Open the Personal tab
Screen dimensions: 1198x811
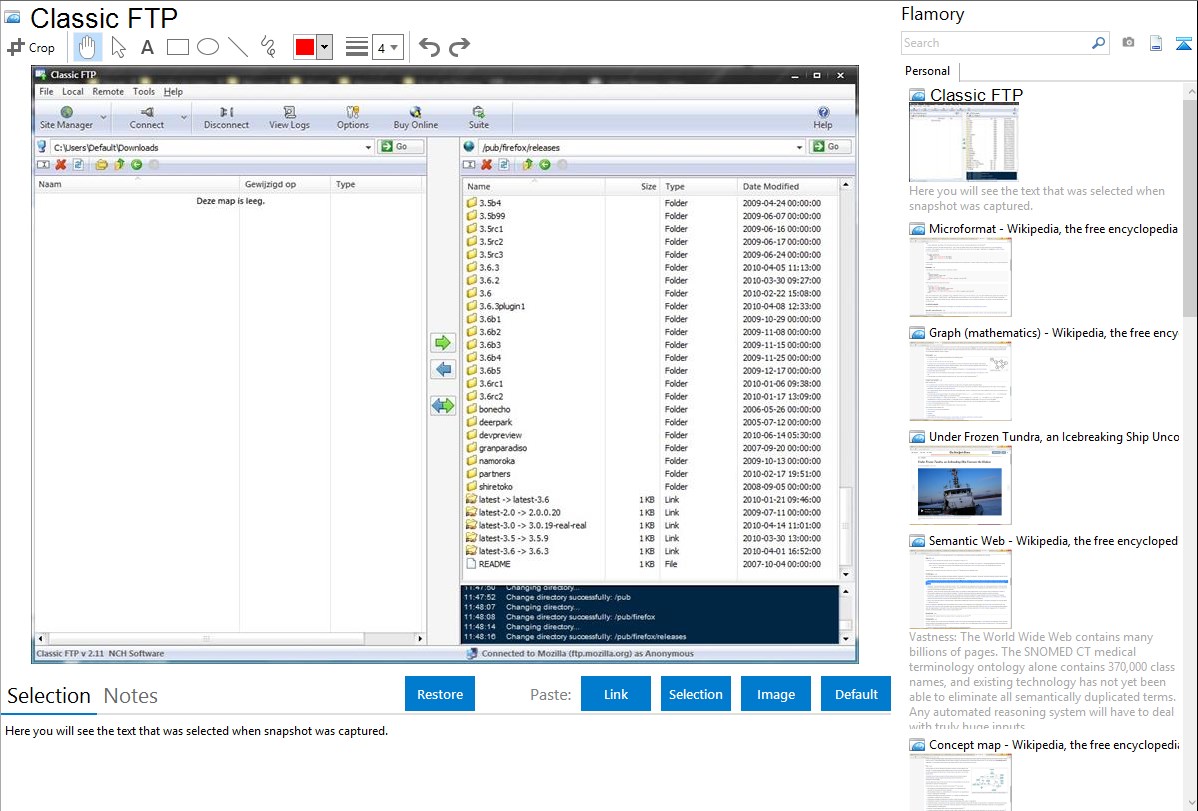pyautogui.click(x=927, y=71)
